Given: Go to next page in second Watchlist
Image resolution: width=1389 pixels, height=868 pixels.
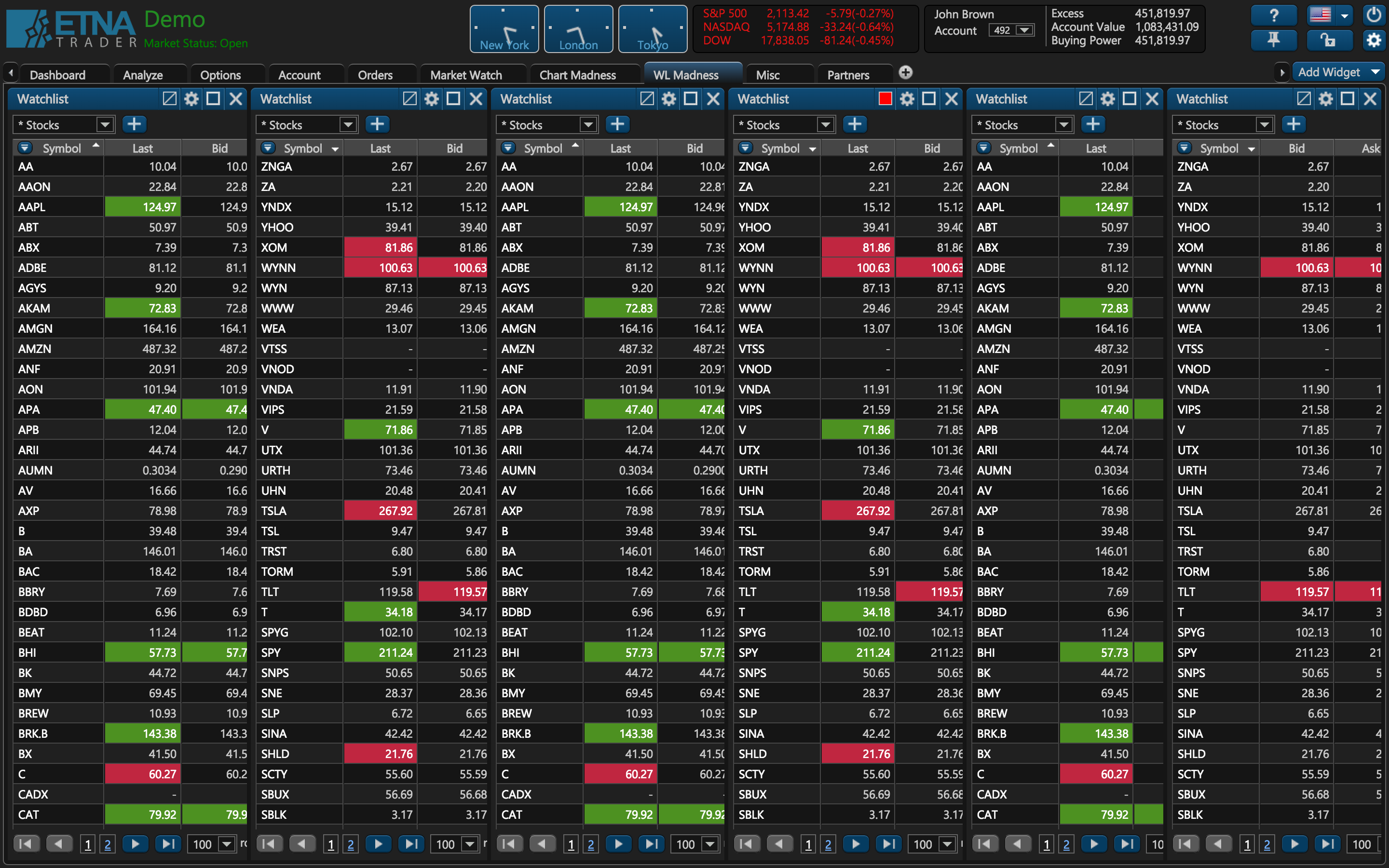Looking at the screenshot, I should point(378,844).
